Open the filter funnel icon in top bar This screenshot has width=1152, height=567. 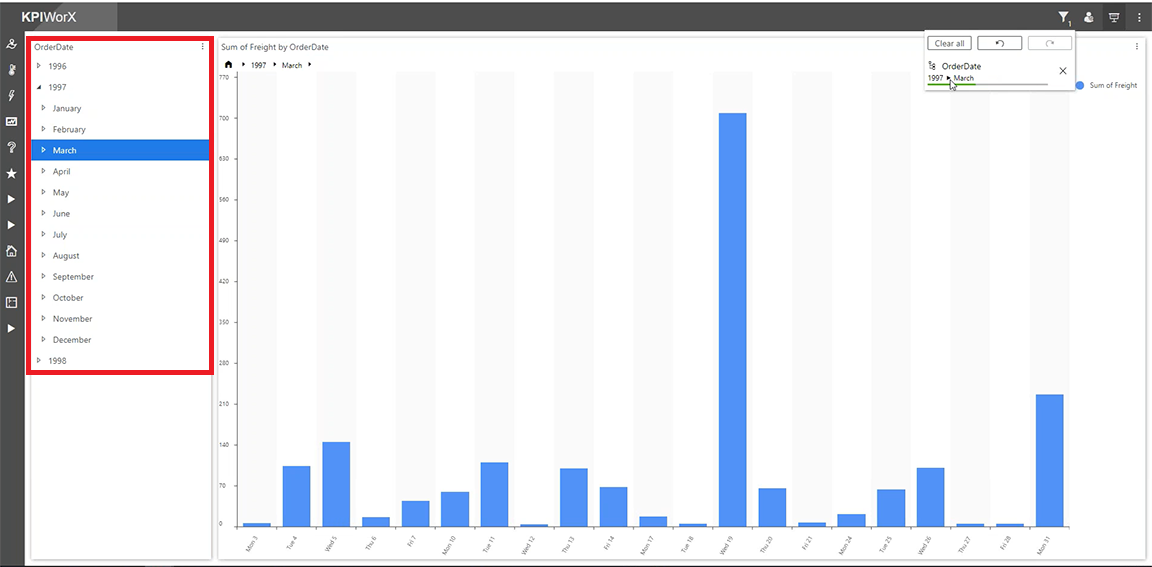[1063, 17]
